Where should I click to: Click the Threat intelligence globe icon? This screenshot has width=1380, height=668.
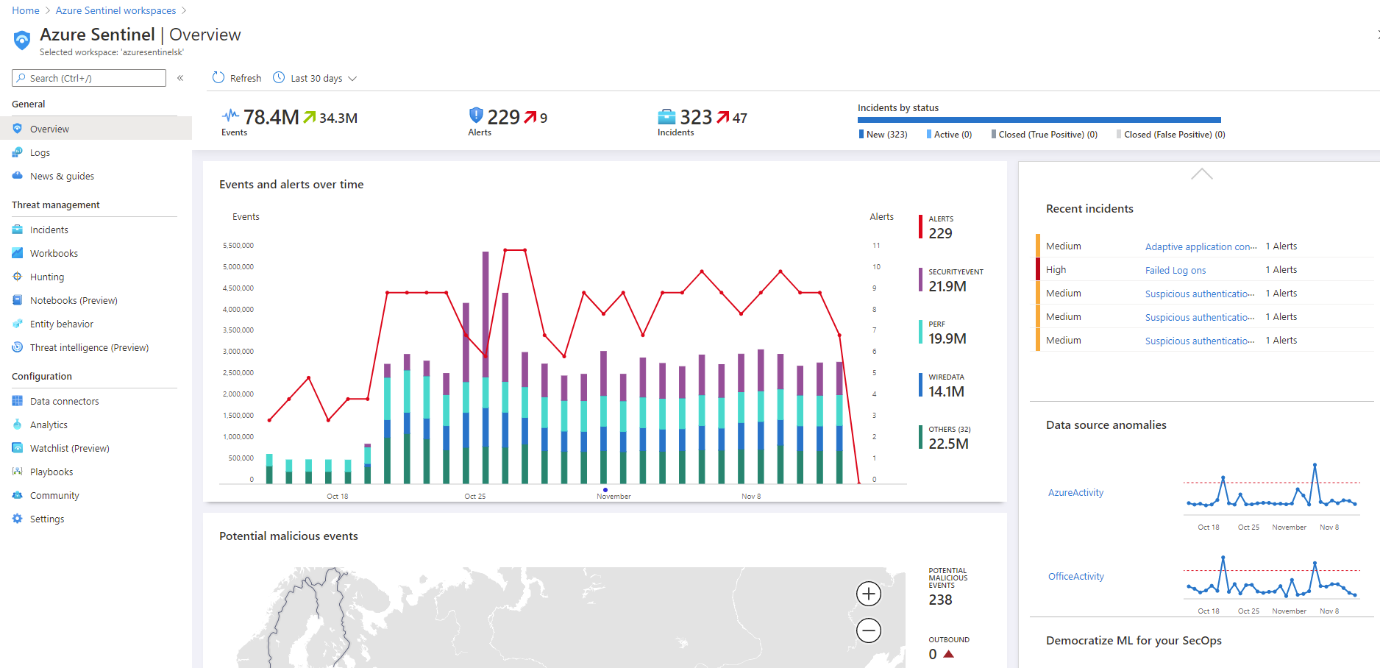click(18, 348)
